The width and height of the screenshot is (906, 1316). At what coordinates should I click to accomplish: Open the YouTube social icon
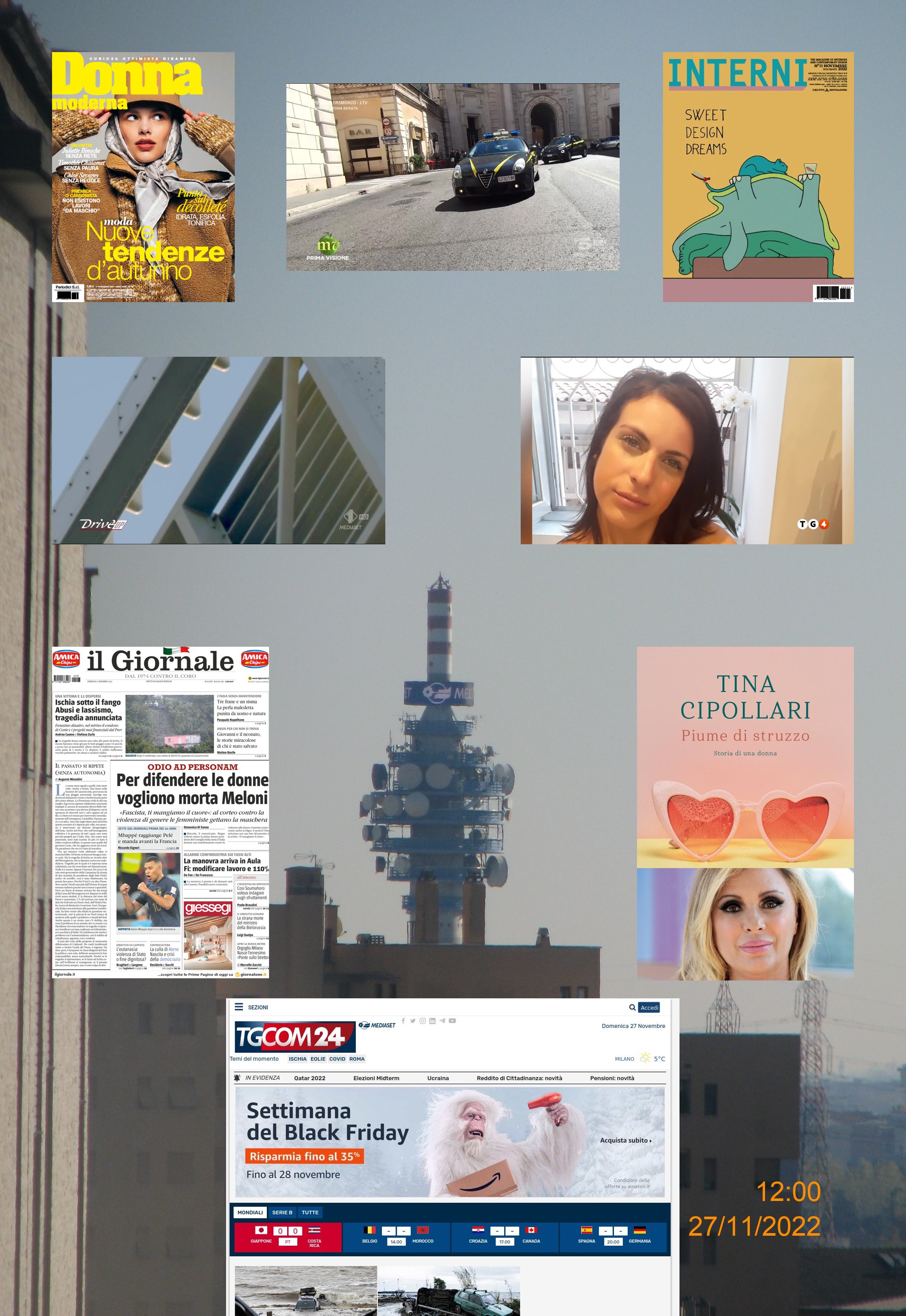pyautogui.click(x=452, y=1021)
